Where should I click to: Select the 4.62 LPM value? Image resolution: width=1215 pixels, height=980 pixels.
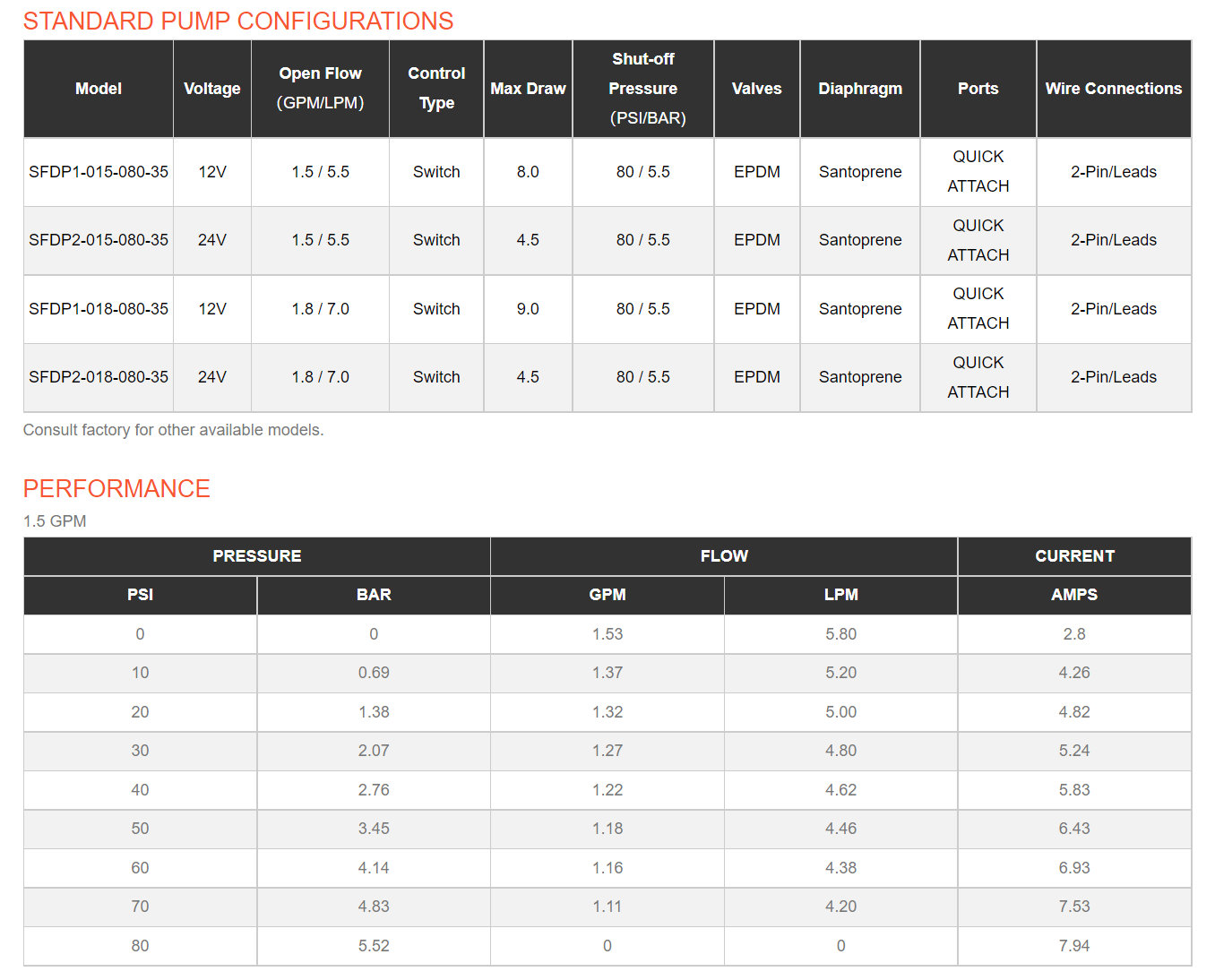[x=841, y=790]
